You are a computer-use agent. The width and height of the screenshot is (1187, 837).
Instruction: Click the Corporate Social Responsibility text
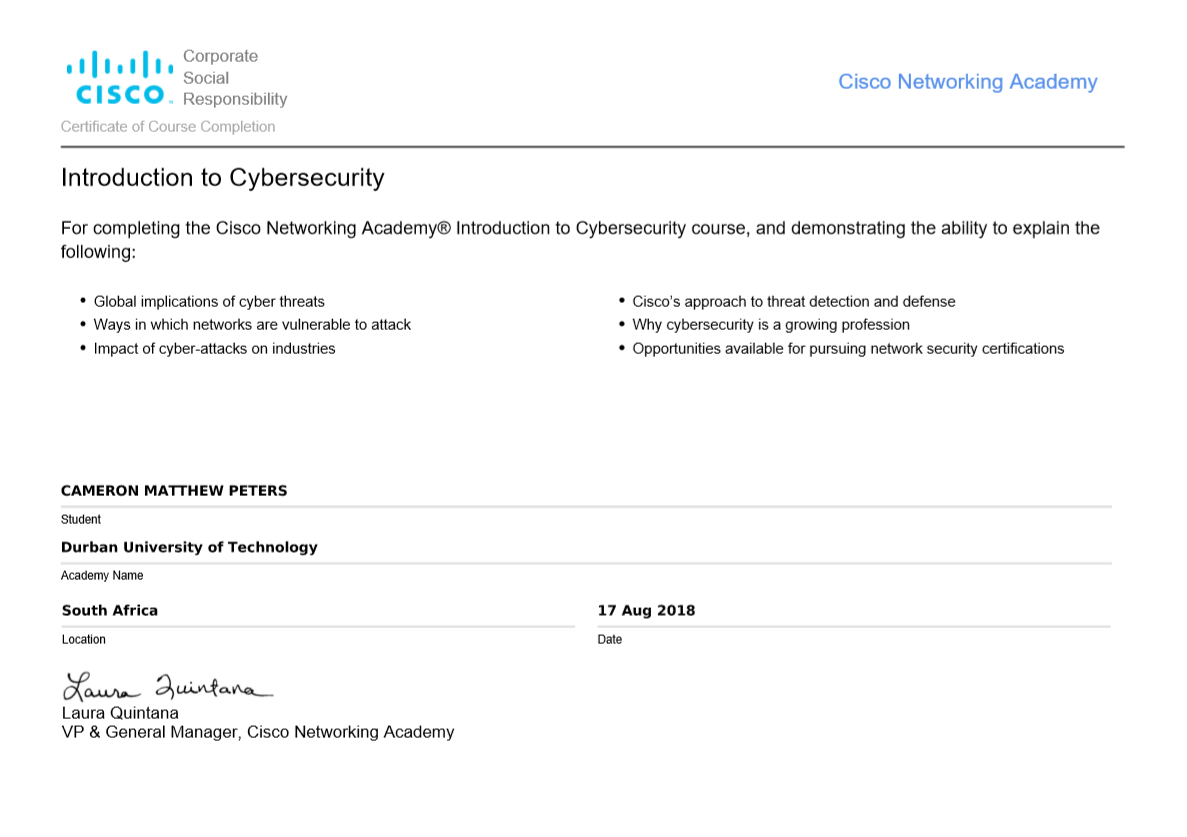tap(234, 78)
